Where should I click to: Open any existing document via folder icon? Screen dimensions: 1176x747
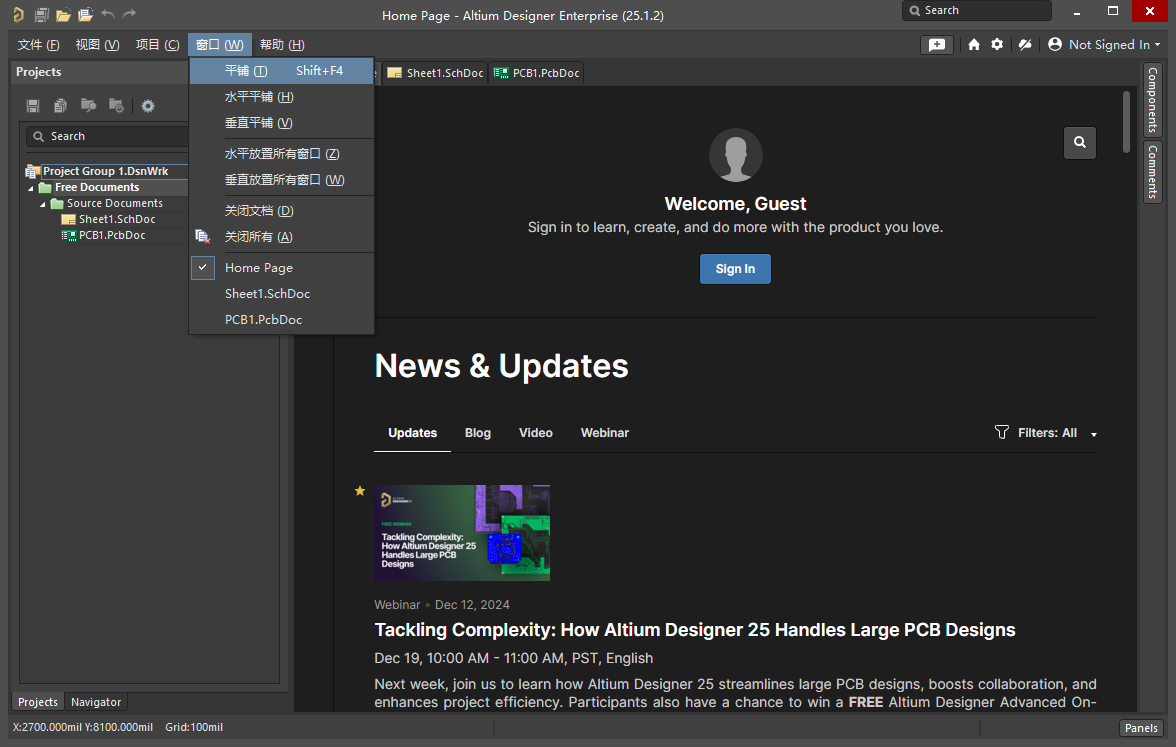coord(64,14)
